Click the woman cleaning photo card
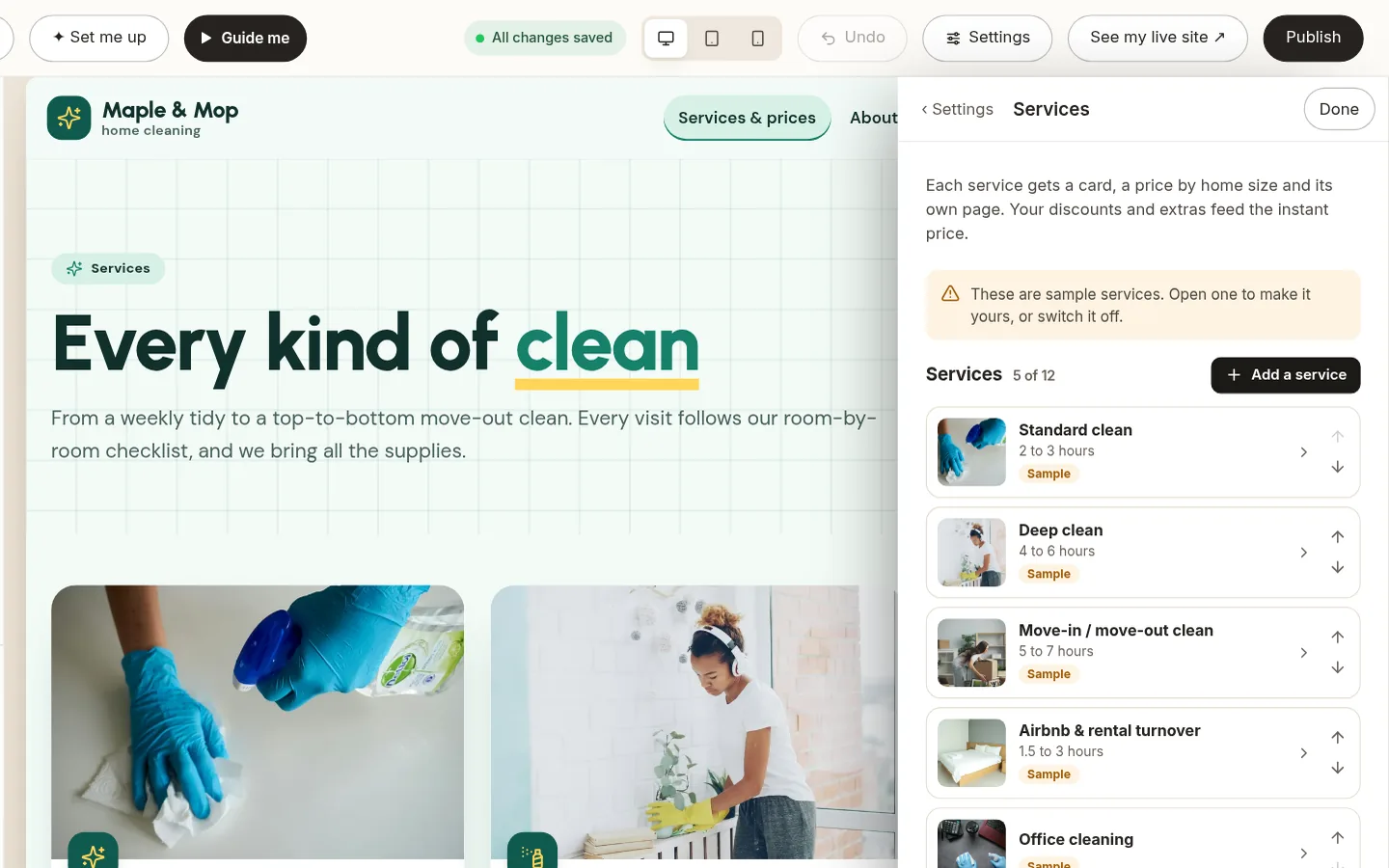Screen dimensions: 1389x868 coord(694,721)
